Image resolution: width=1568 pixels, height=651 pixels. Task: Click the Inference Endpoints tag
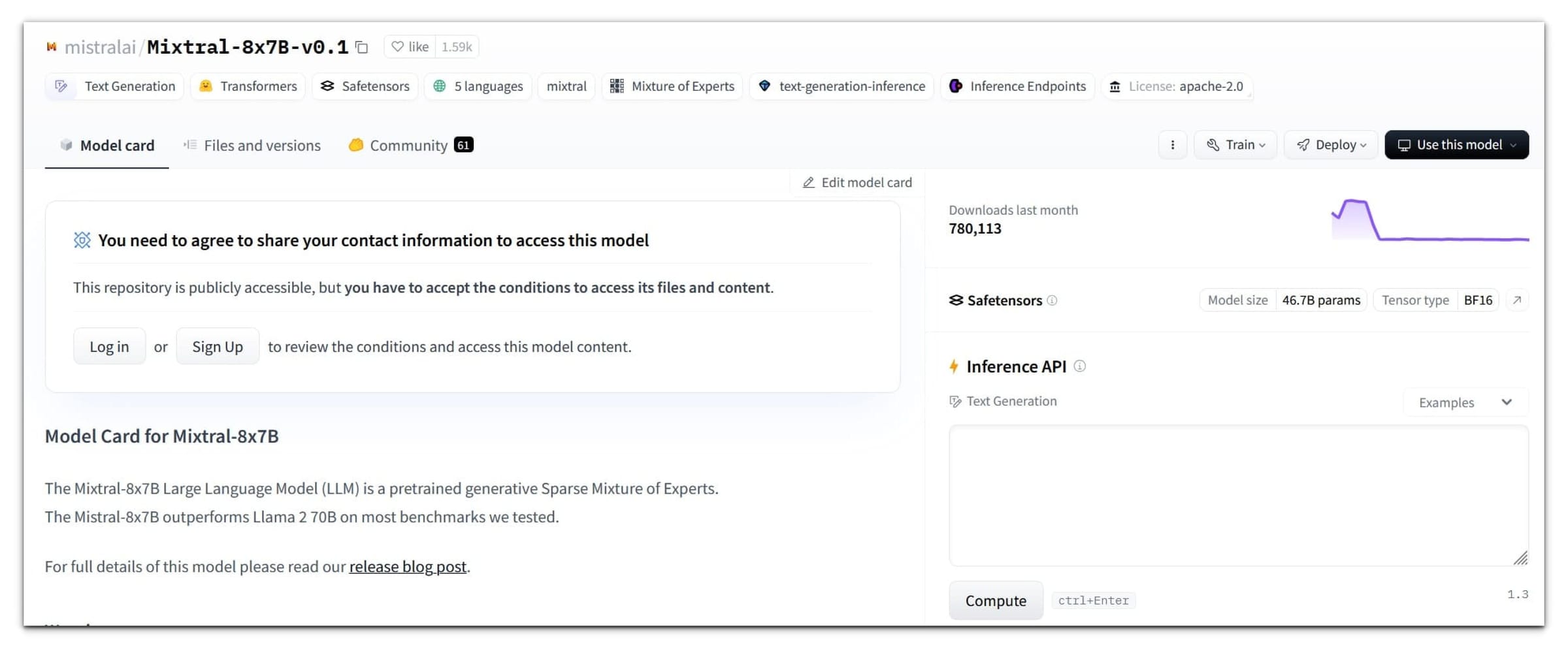pyautogui.click(x=1017, y=86)
